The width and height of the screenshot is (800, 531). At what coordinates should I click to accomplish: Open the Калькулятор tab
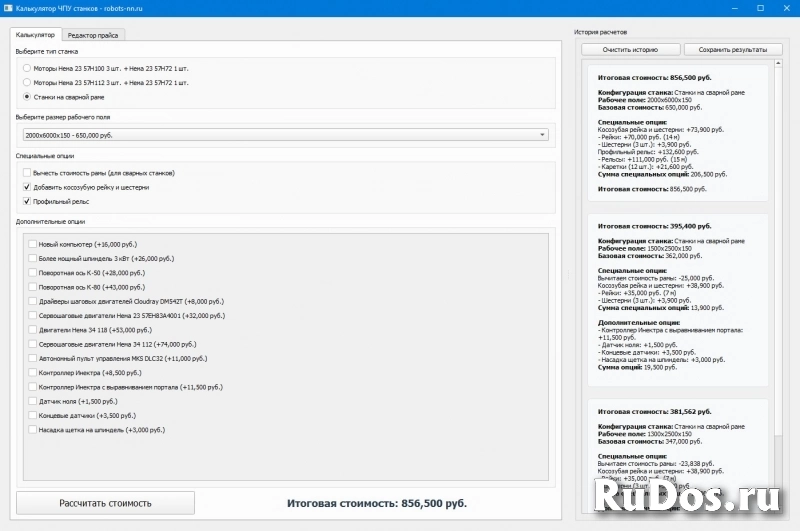coord(36,35)
